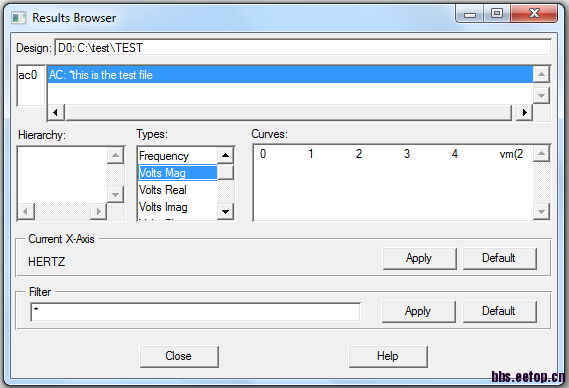Select Volts Imag in the Types list
Viewport: 569px width, 388px height.
coord(178,207)
